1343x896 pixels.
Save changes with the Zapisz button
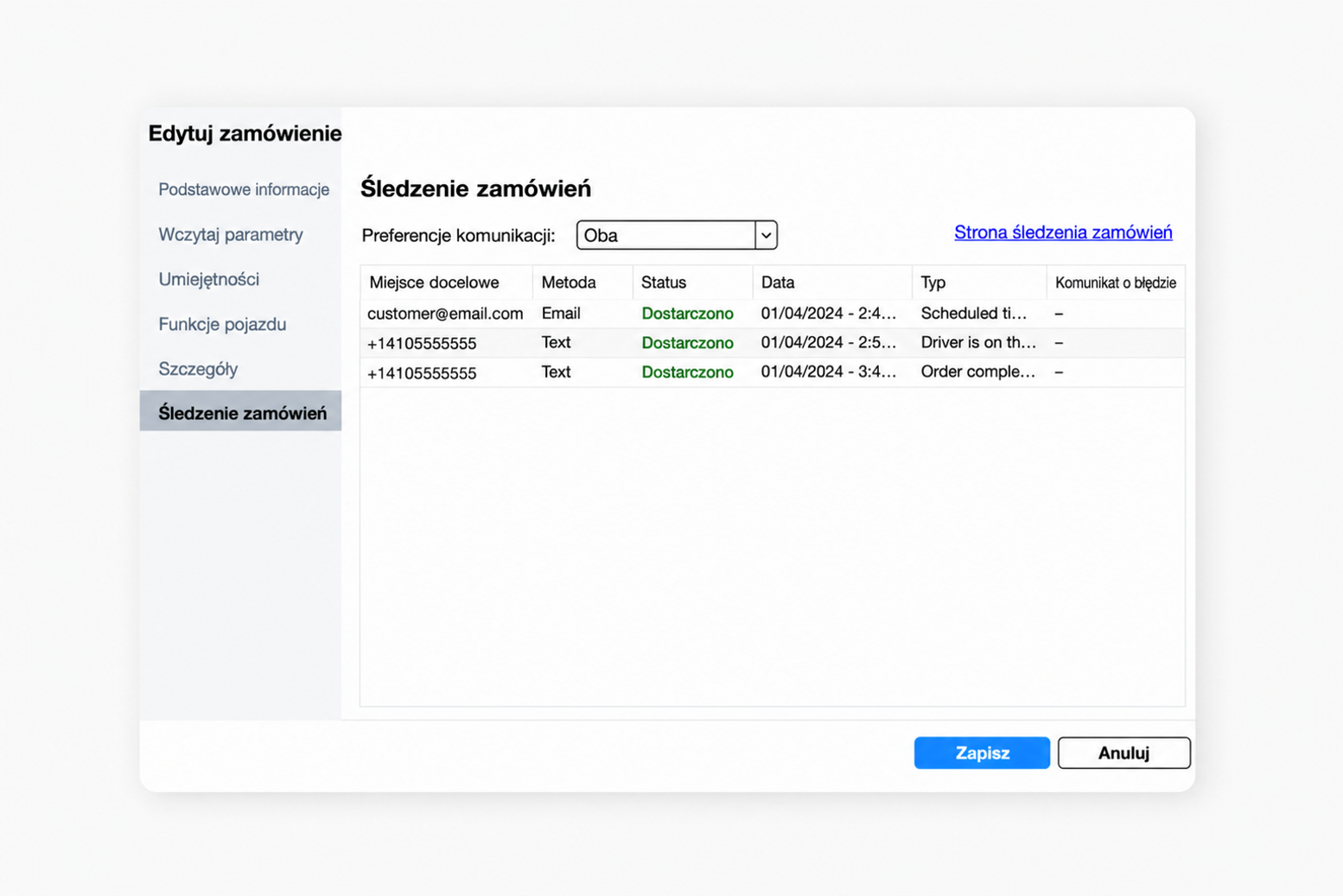982,753
